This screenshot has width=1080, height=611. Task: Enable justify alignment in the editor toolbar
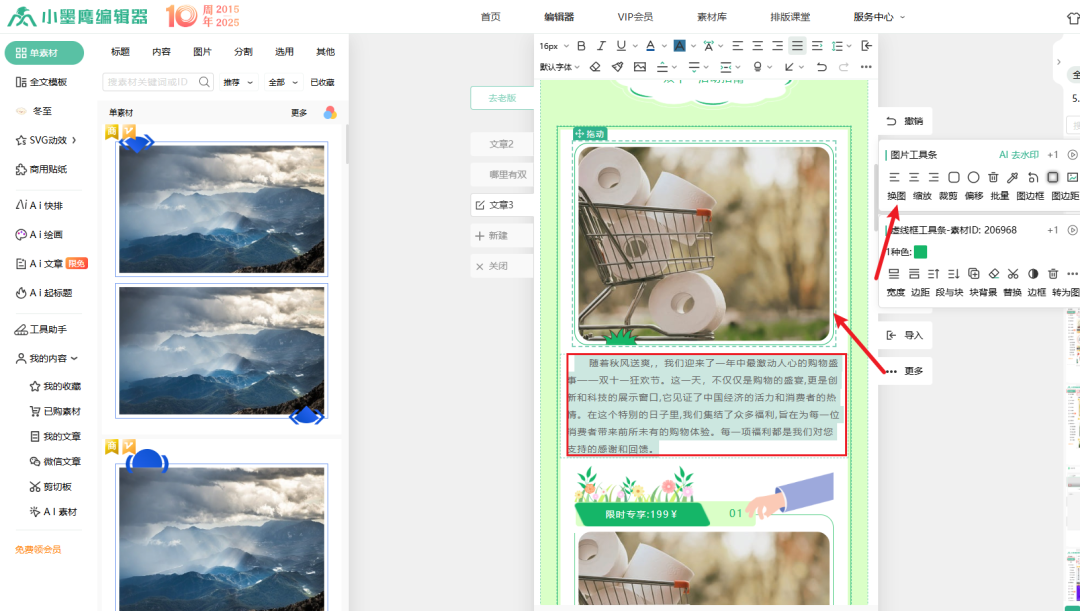(x=797, y=46)
